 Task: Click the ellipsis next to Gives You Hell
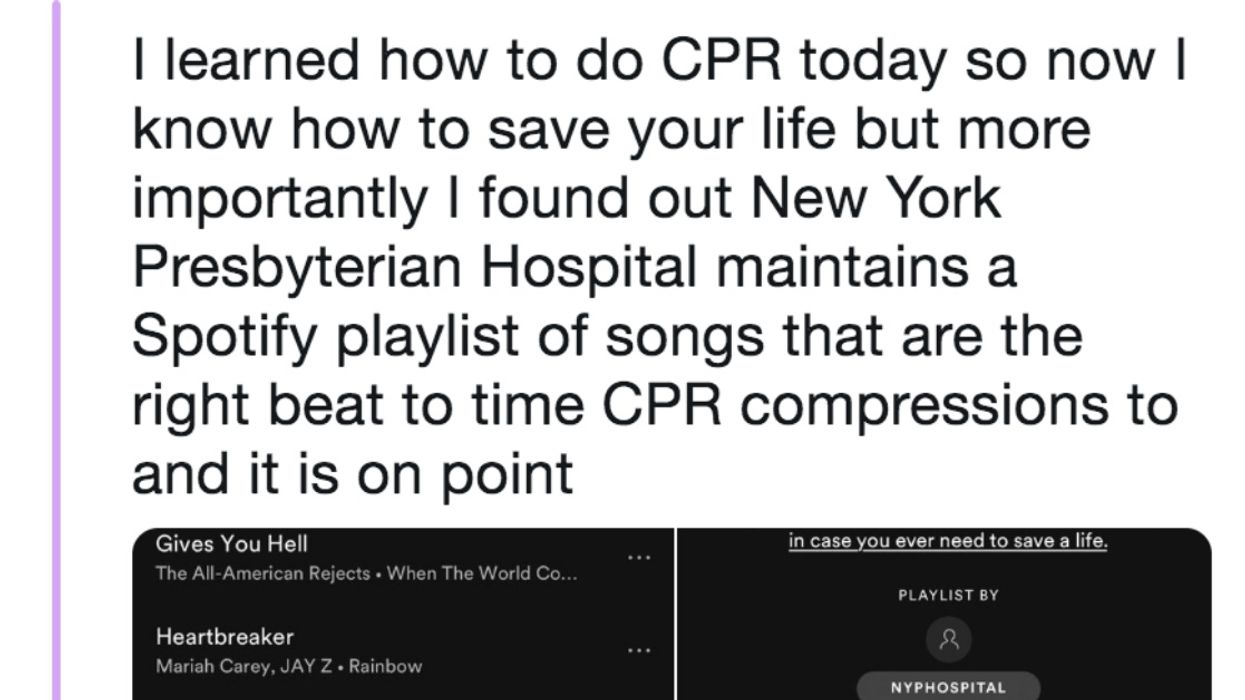point(639,556)
